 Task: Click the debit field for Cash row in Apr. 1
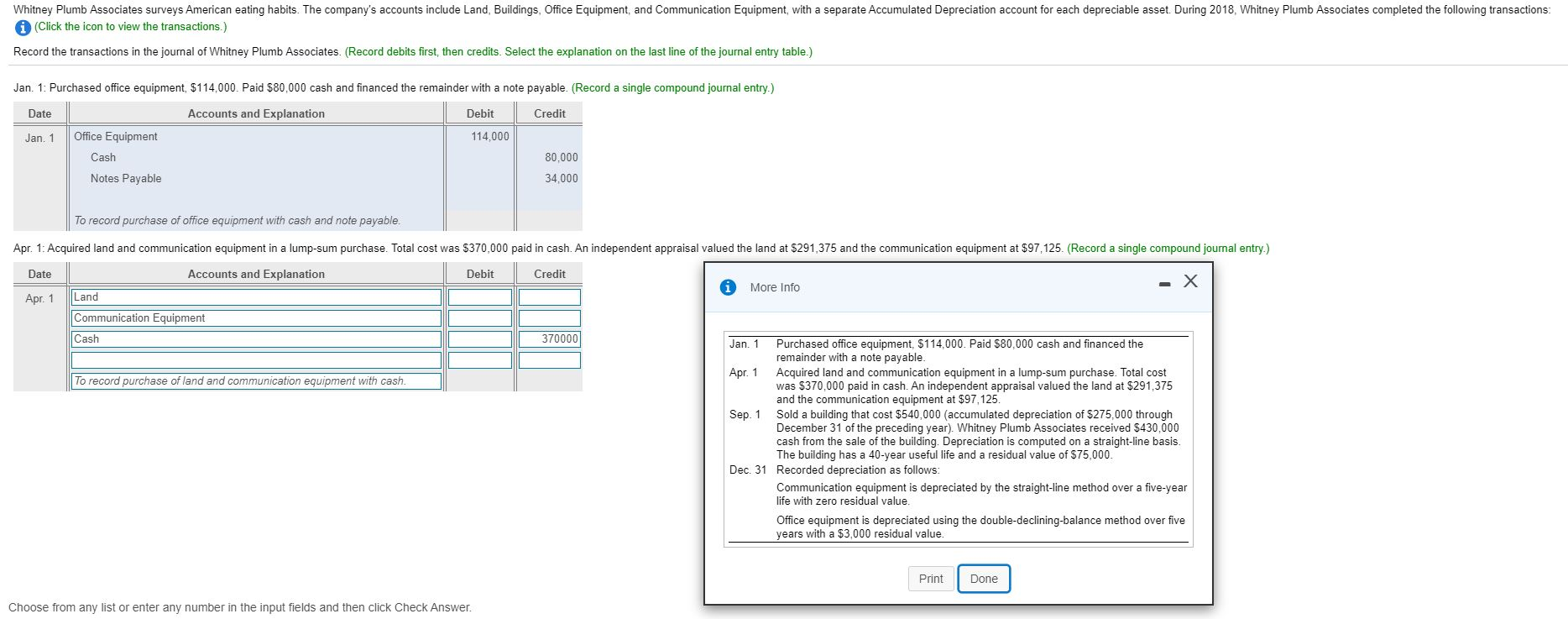[x=480, y=339]
